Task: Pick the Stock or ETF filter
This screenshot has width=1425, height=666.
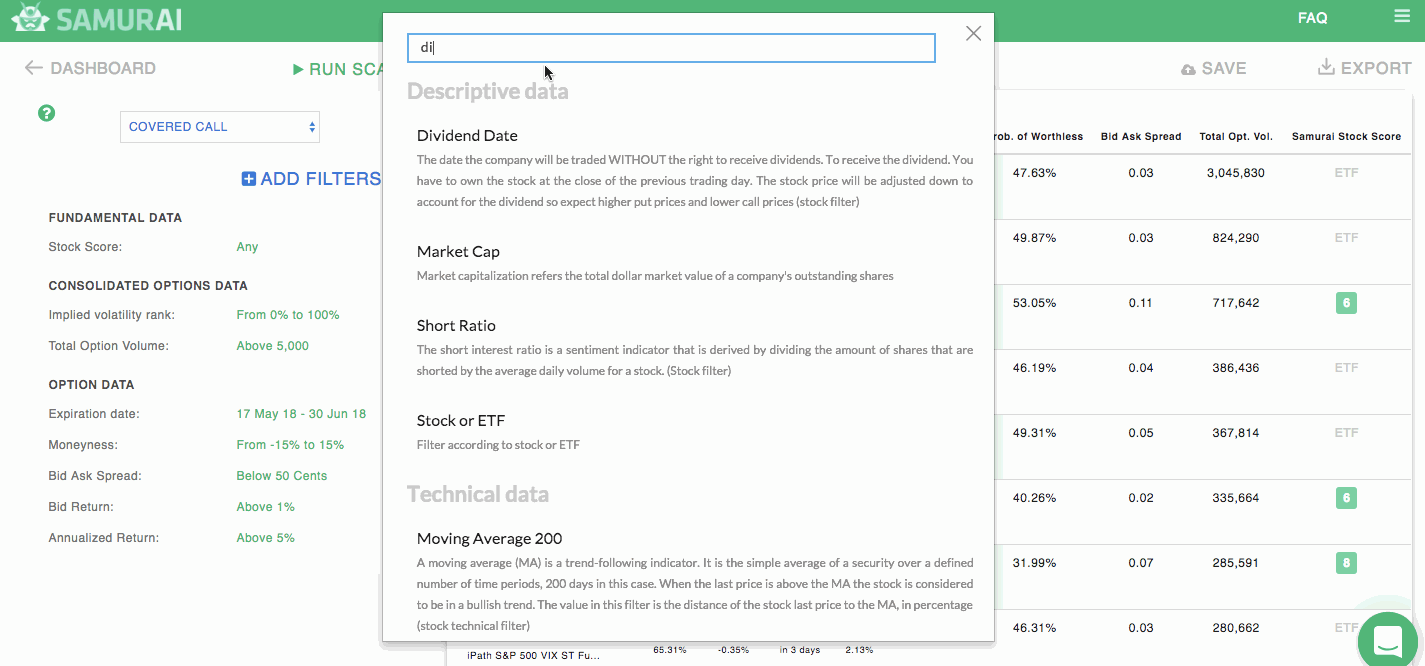Action: coord(460,421)
